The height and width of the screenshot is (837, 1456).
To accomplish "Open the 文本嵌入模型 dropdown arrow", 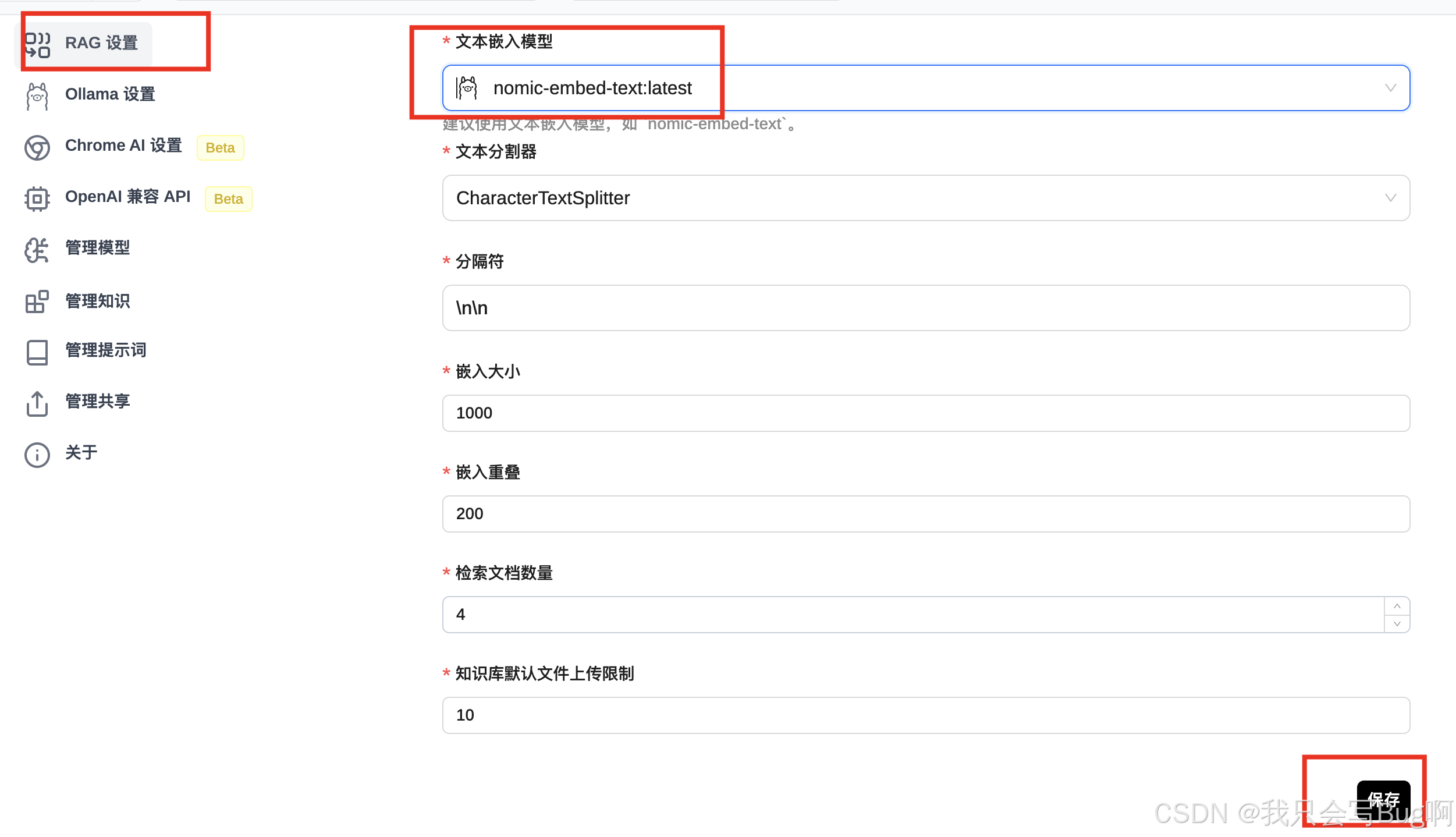I will [1390, 88].
